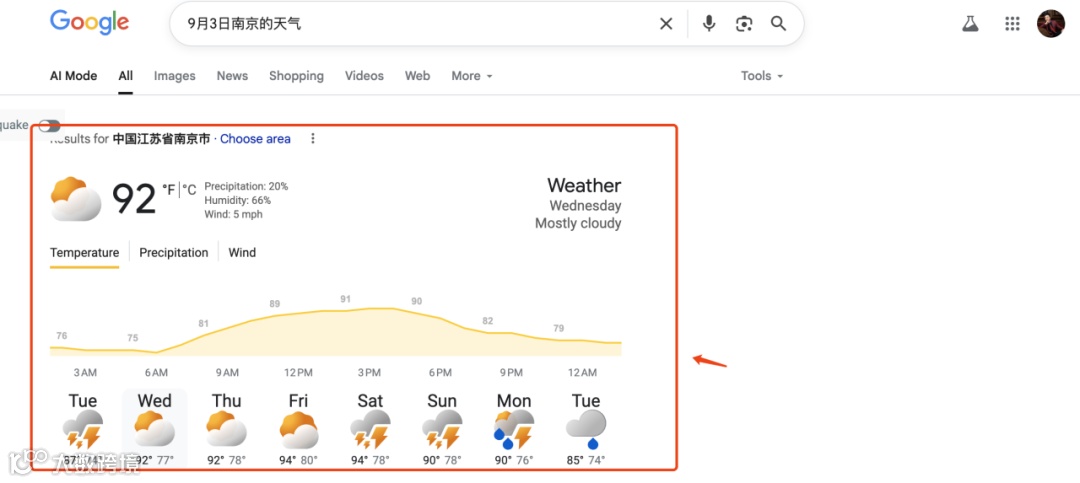Screen dimensions: 1080x483
Task: Click the magnifying glass search icon
Action: tap(778, 24)
